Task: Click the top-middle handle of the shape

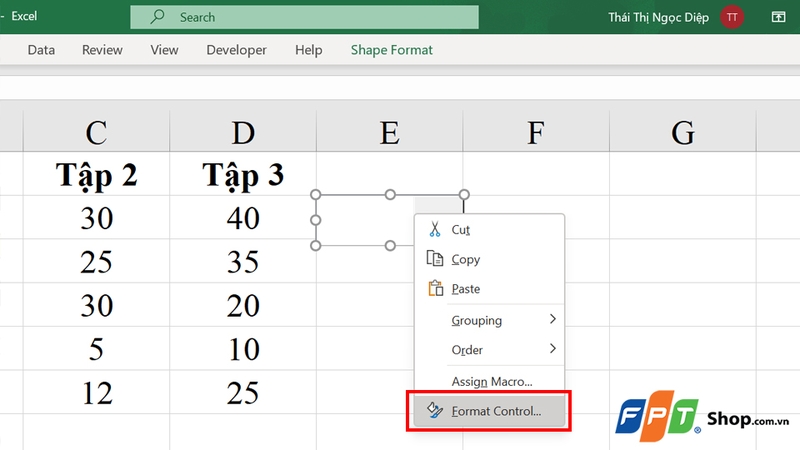Action: [390, 194]
